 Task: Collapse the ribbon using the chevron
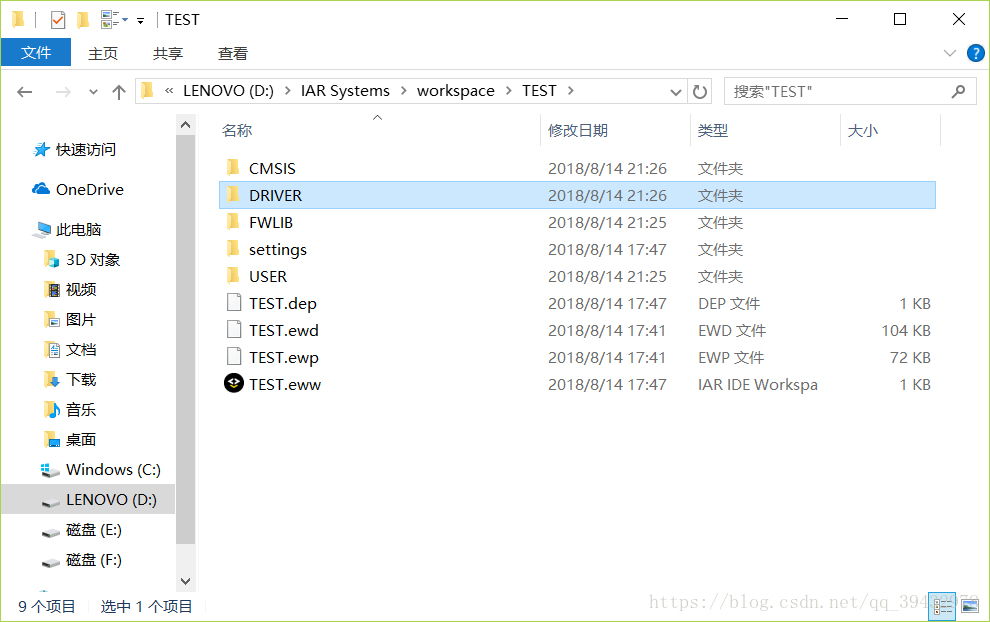pyautogui.click(x=950, y=53)
